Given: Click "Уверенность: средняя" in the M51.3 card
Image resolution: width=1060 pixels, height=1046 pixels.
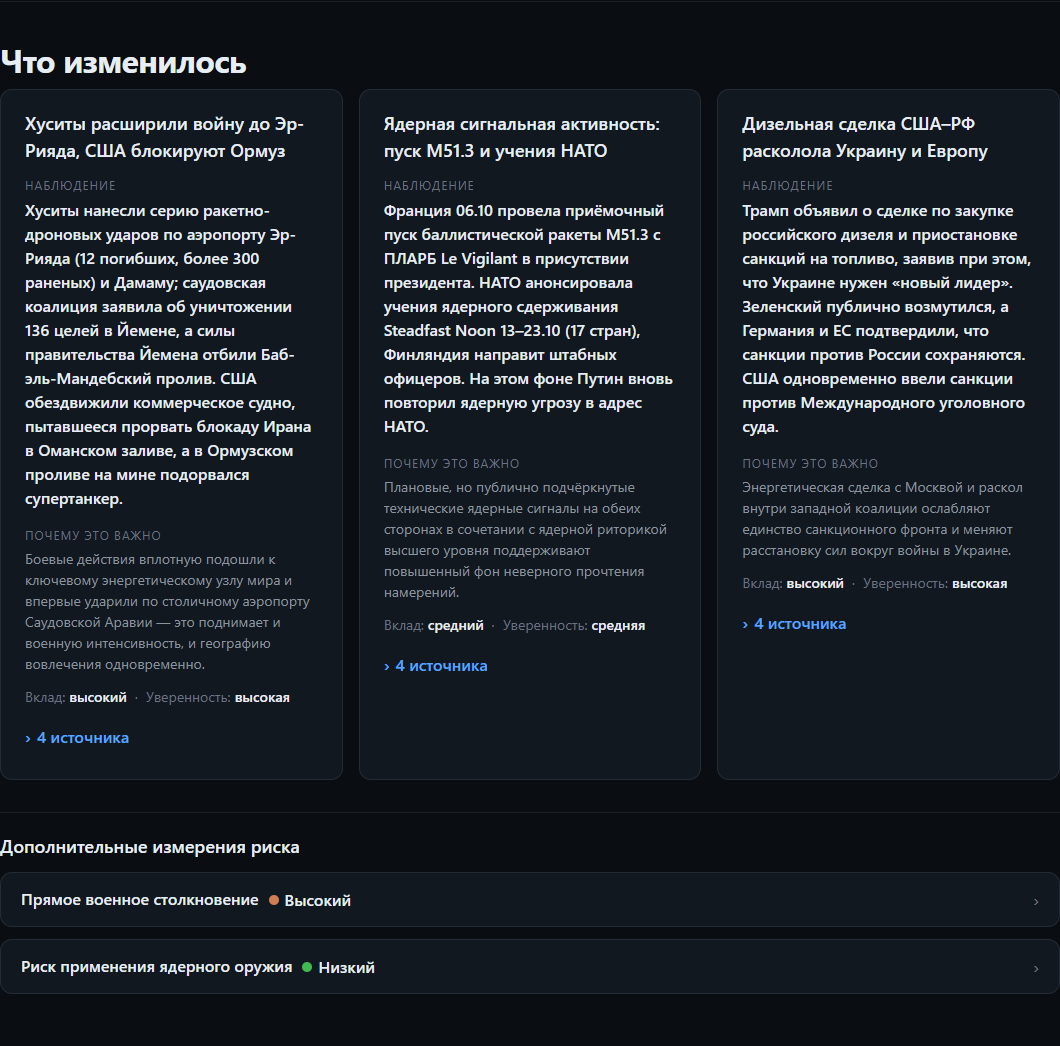Looking at the screenshot, I should 574,626.
